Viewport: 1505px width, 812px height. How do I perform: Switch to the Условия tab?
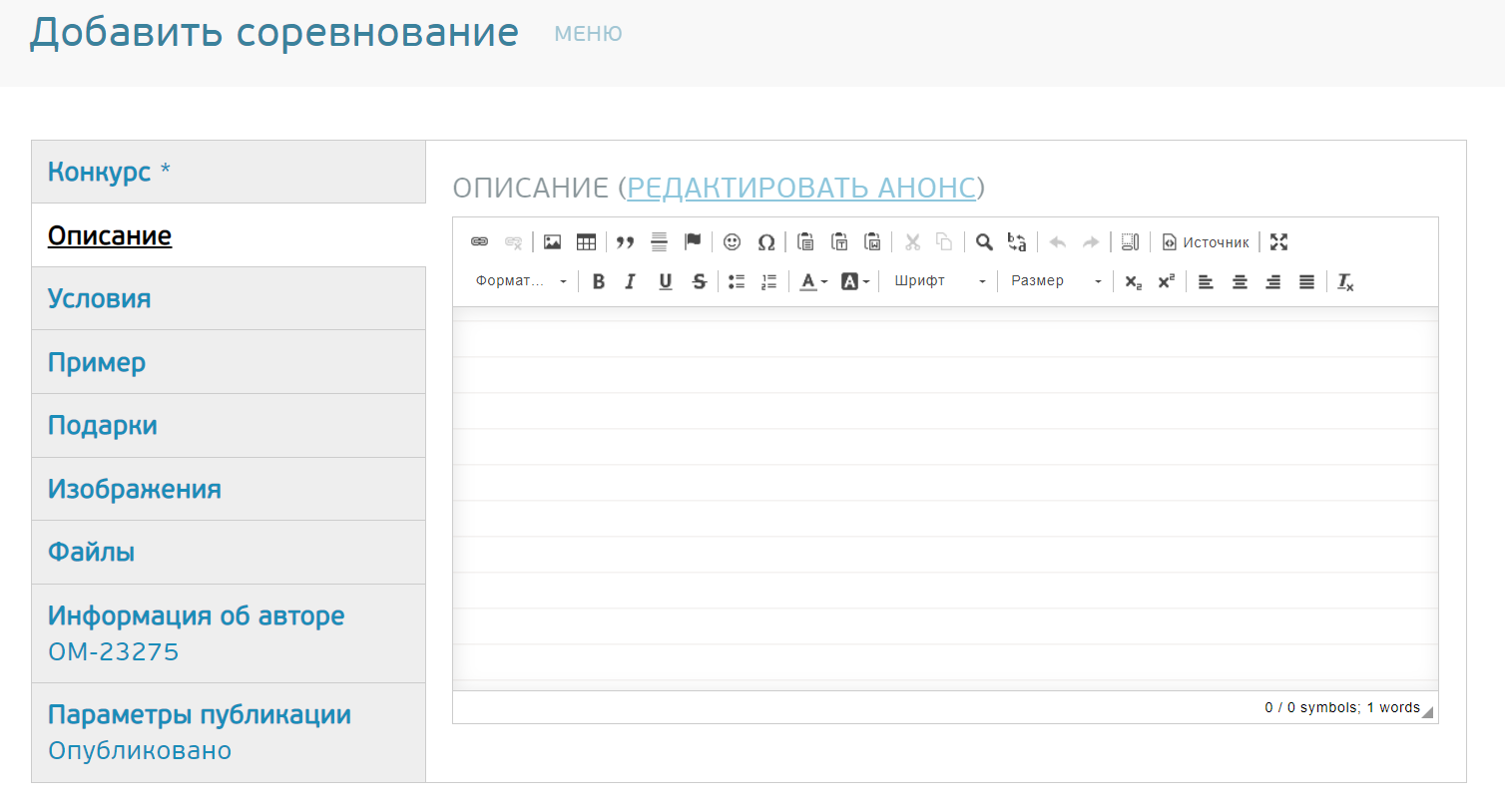[x=100, y=298]
